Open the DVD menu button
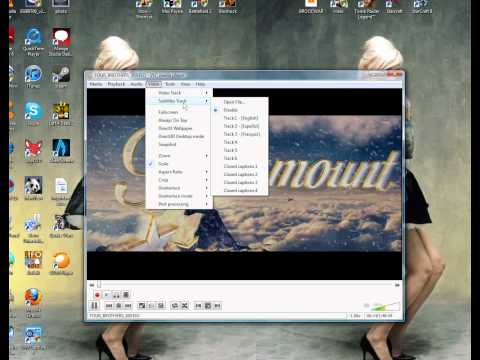 [208, 306]
